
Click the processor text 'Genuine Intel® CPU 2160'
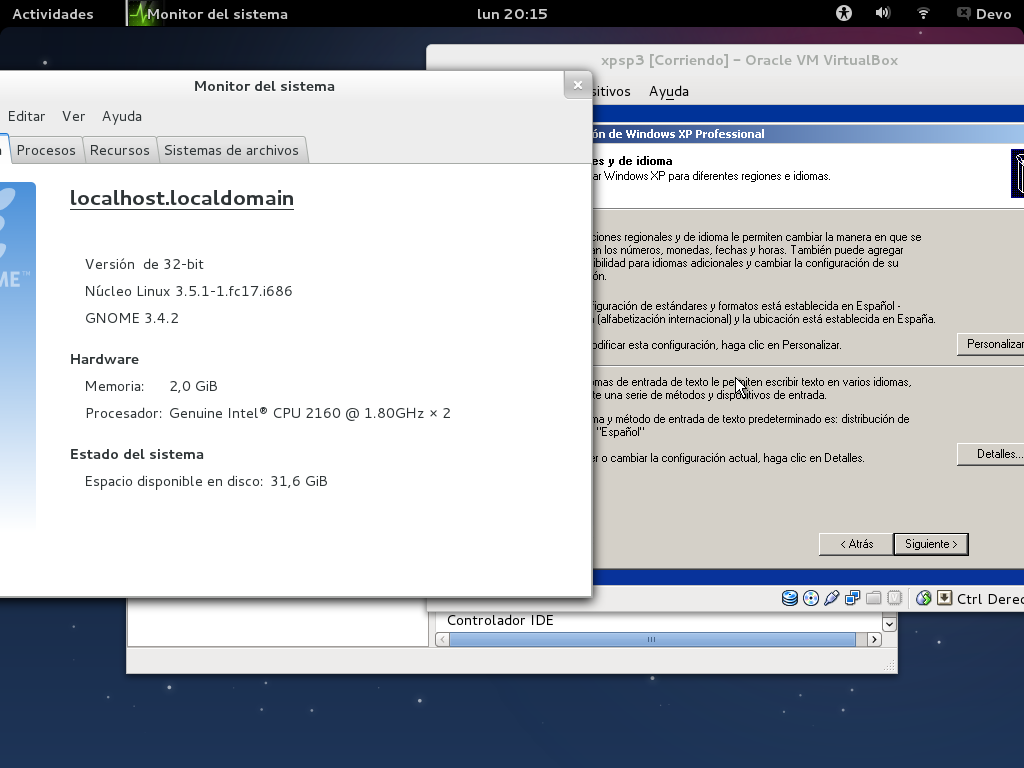click(x=255, y=413)
